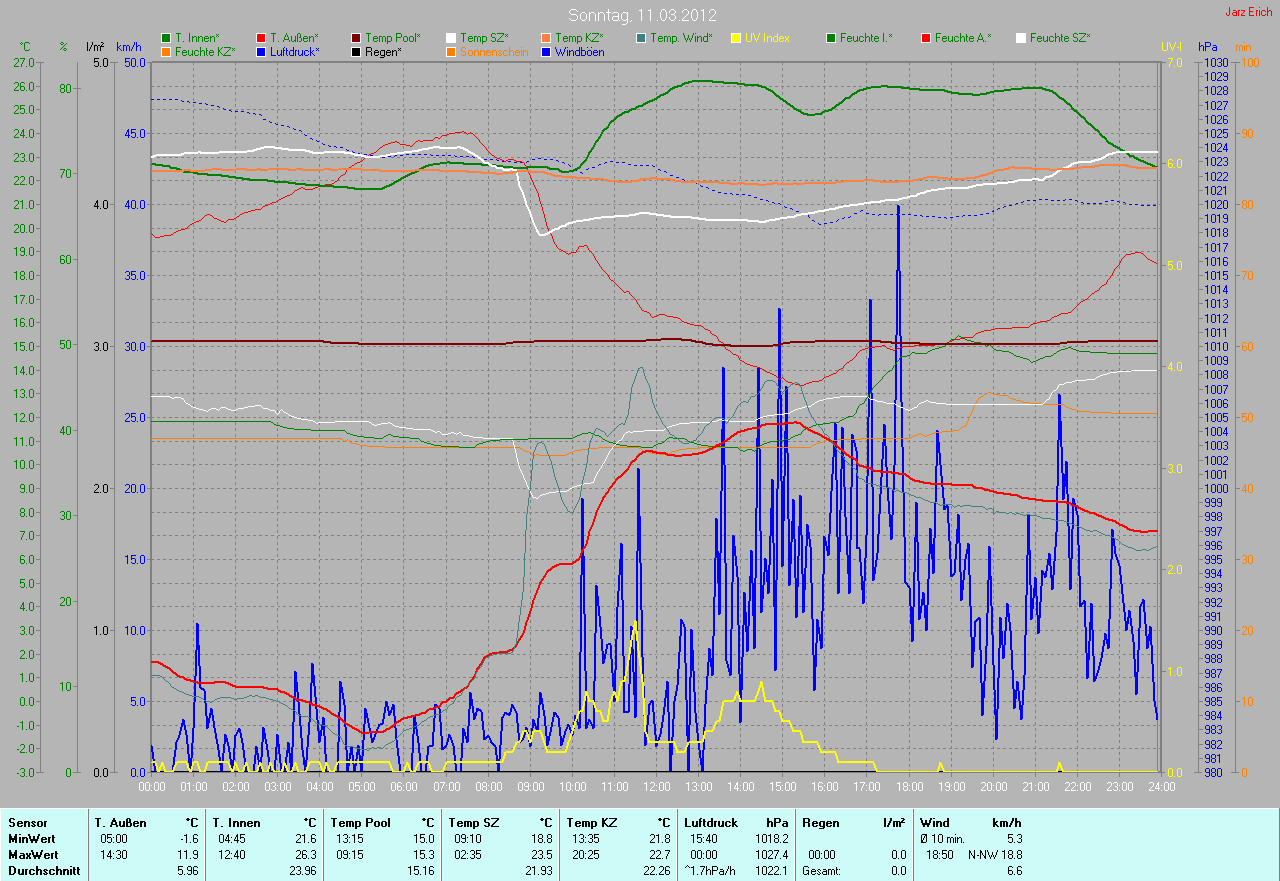Click the T. Außen table column header
Screen dimensions: 1280x881
pos(121,823)
